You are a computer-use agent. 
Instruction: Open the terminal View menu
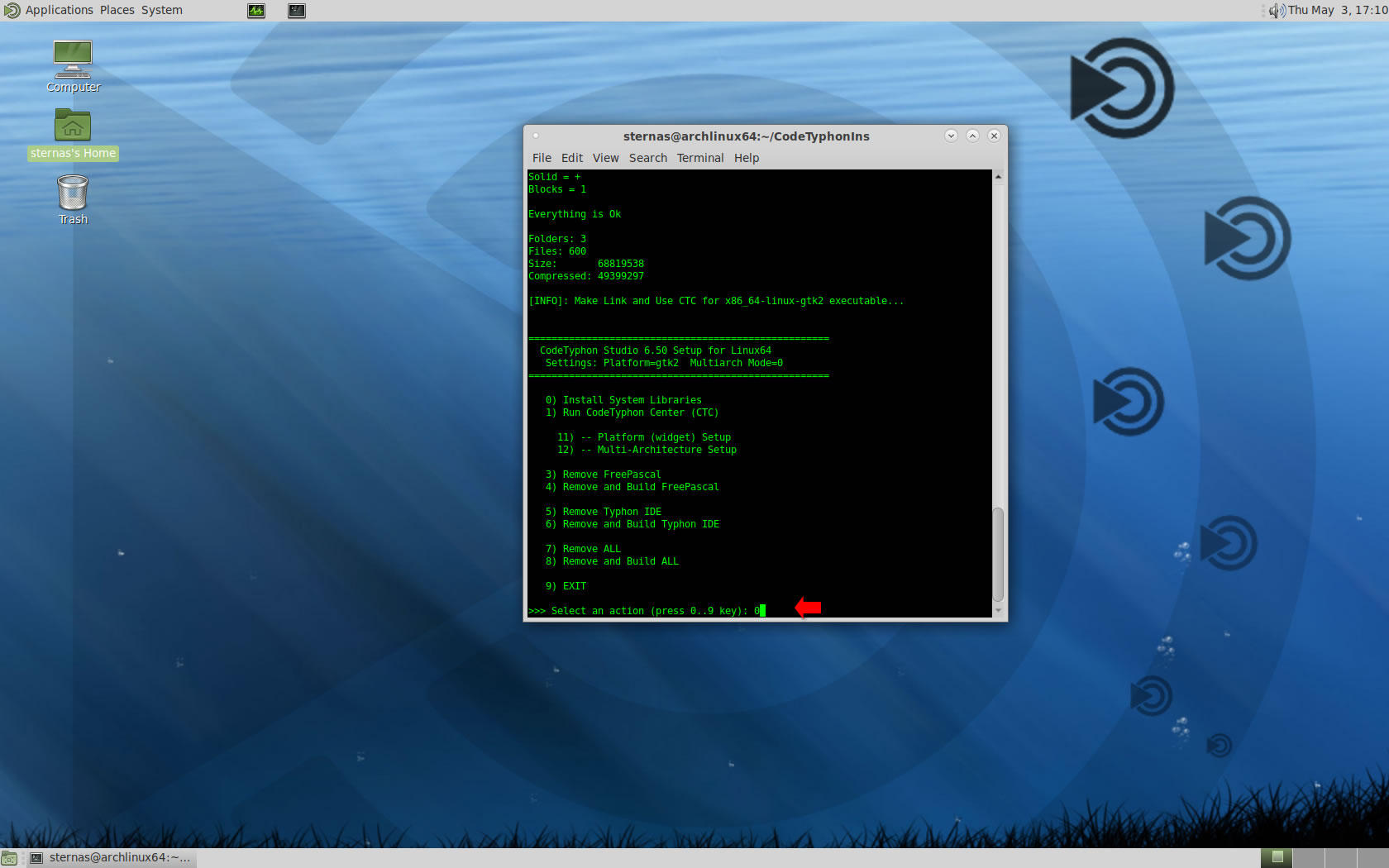(605, 158)
